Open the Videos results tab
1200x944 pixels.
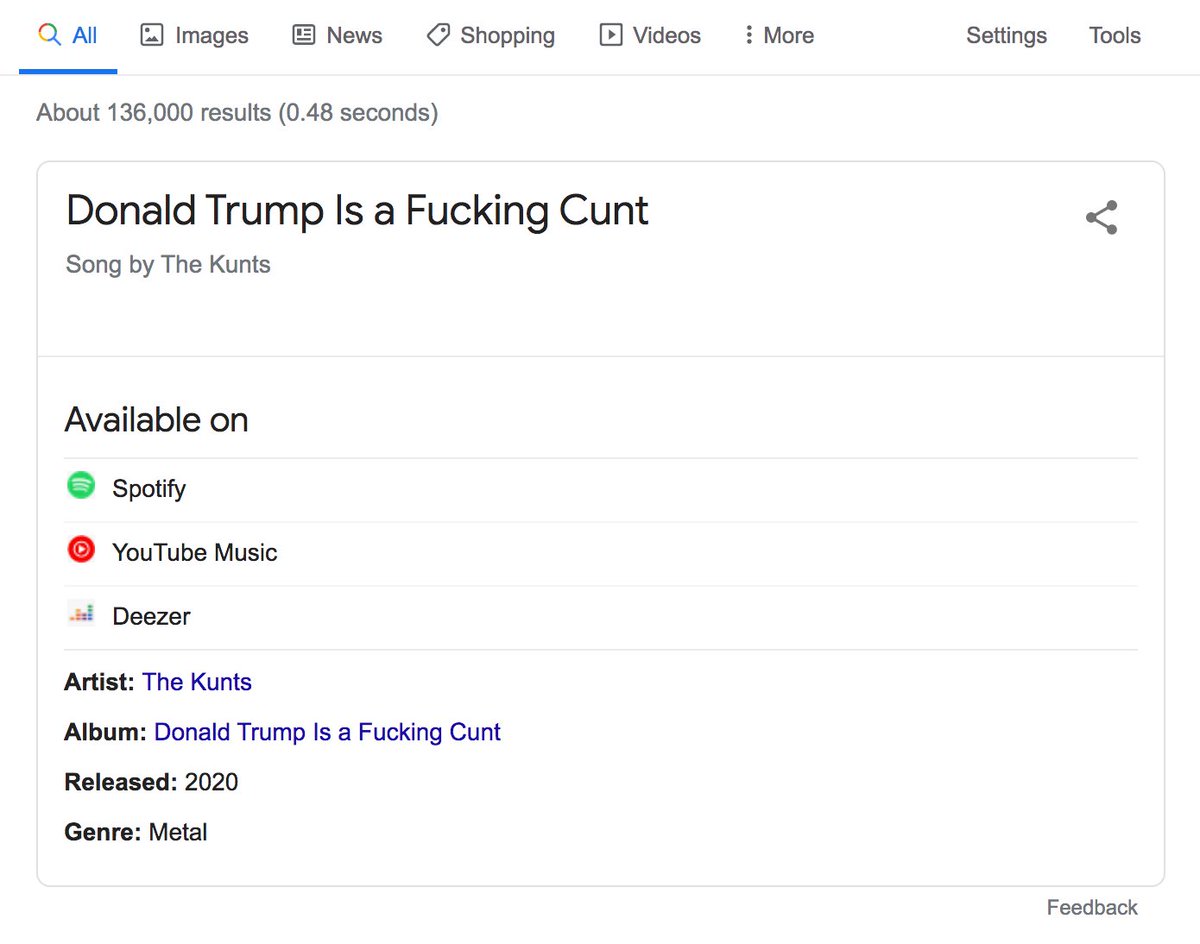point(650,36)
